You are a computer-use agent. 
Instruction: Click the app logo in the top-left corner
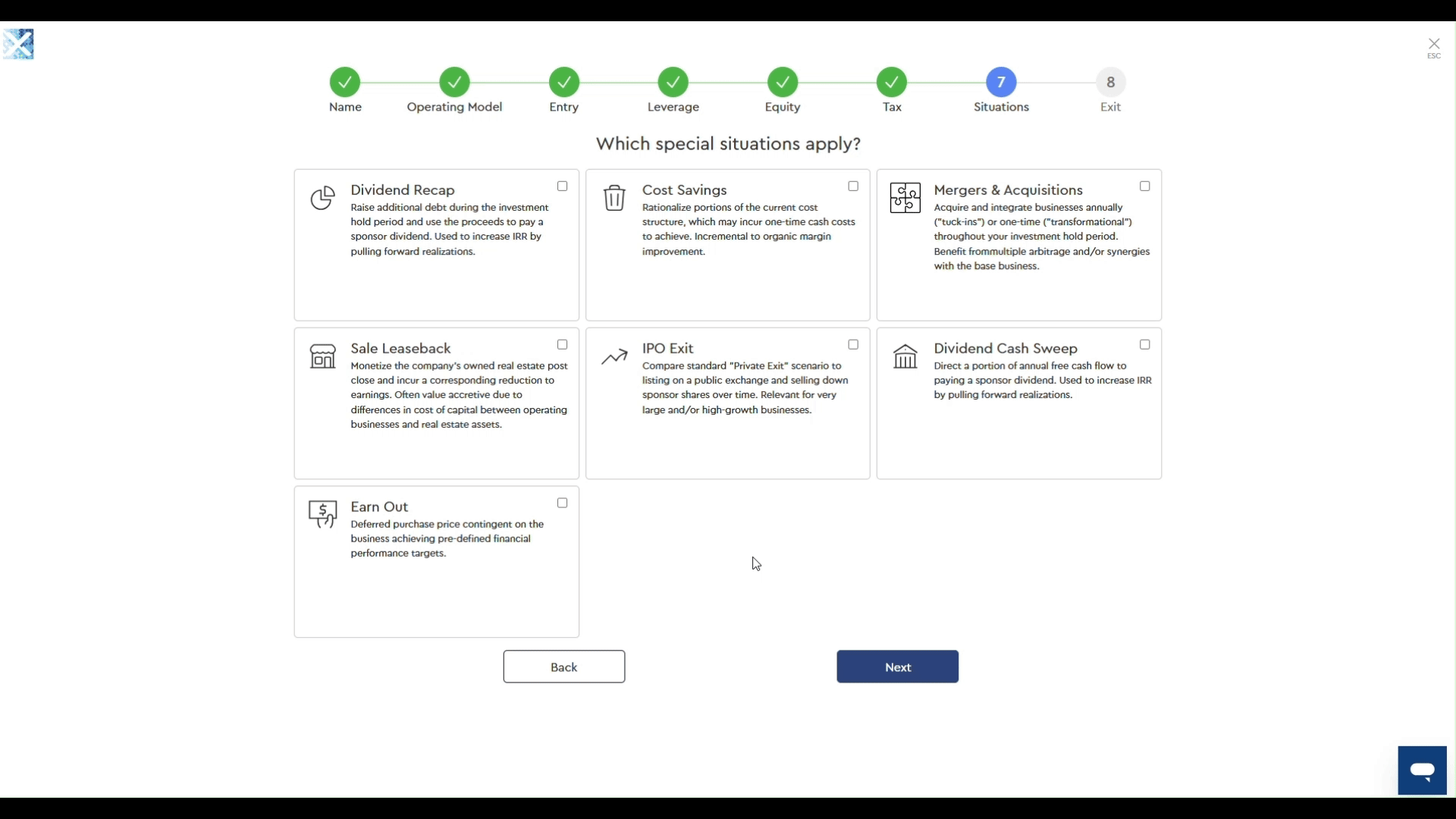coord(19,44)
